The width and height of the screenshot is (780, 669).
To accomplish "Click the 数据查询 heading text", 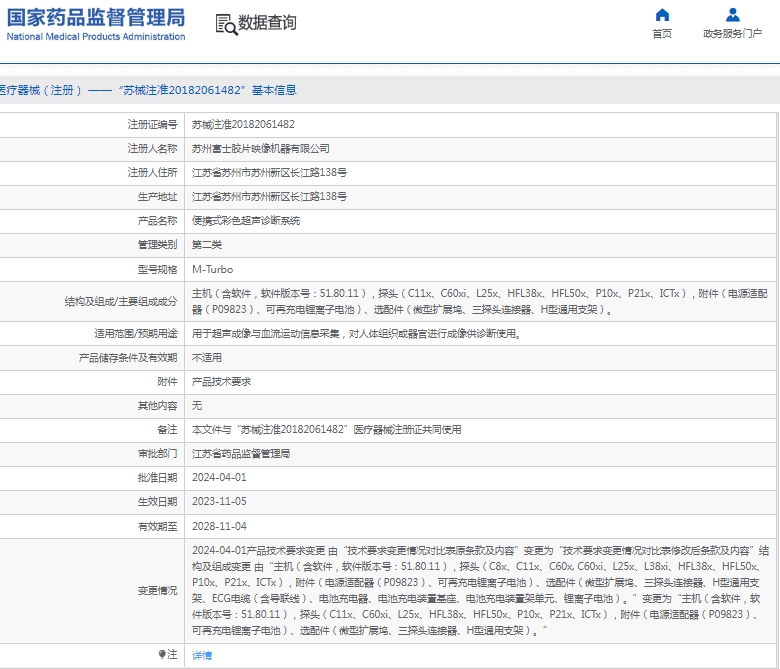I will click(x=267, y=22).
